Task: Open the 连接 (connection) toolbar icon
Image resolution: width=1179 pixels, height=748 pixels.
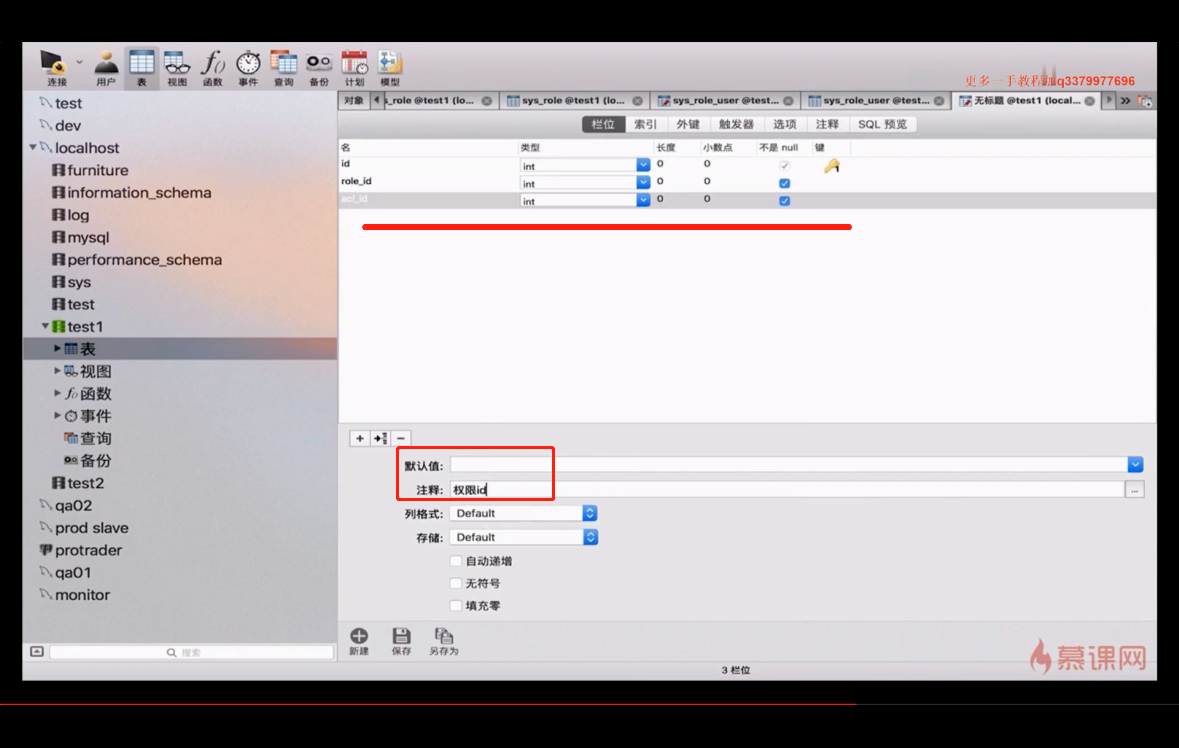Action: click(56, 68)
